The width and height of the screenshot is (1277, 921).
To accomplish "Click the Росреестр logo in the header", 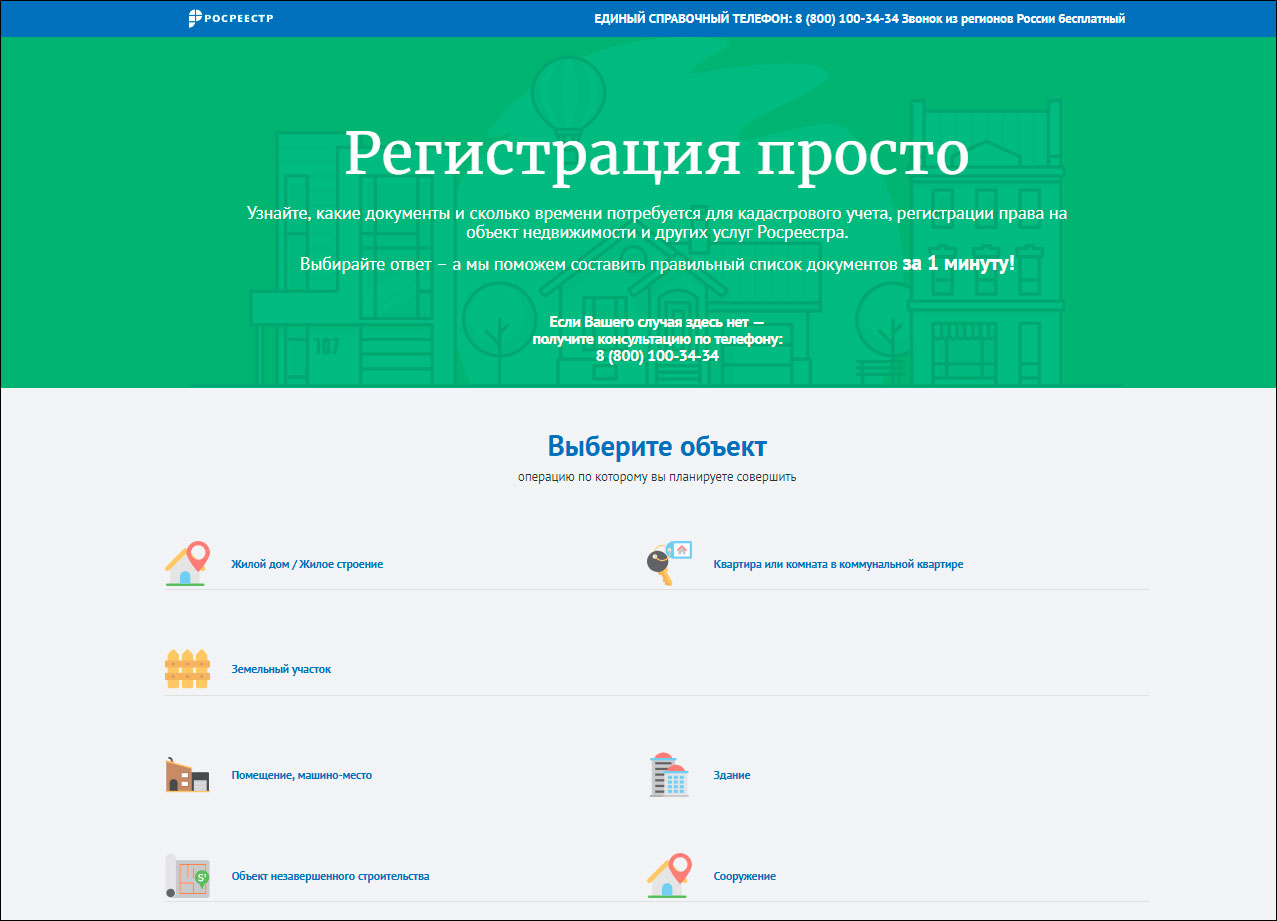I will (x=231, y=18).
